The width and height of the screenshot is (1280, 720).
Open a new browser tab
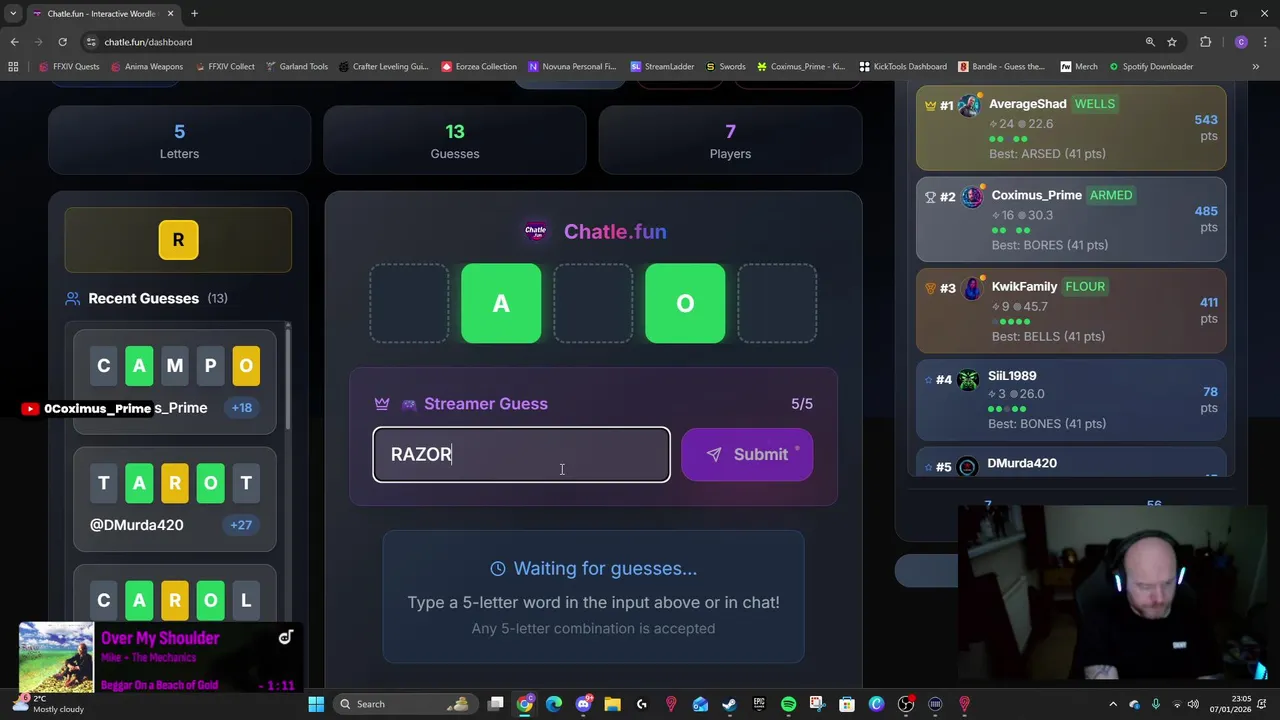tap(194, 13)
